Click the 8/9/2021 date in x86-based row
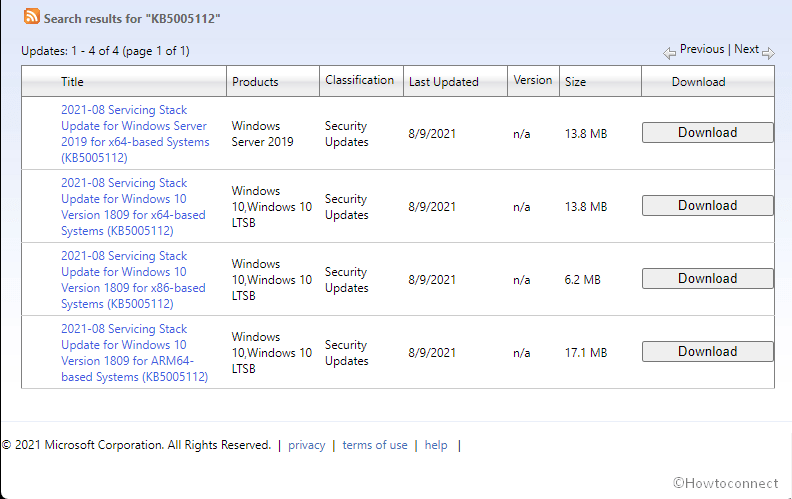 (x=432, y=280)
